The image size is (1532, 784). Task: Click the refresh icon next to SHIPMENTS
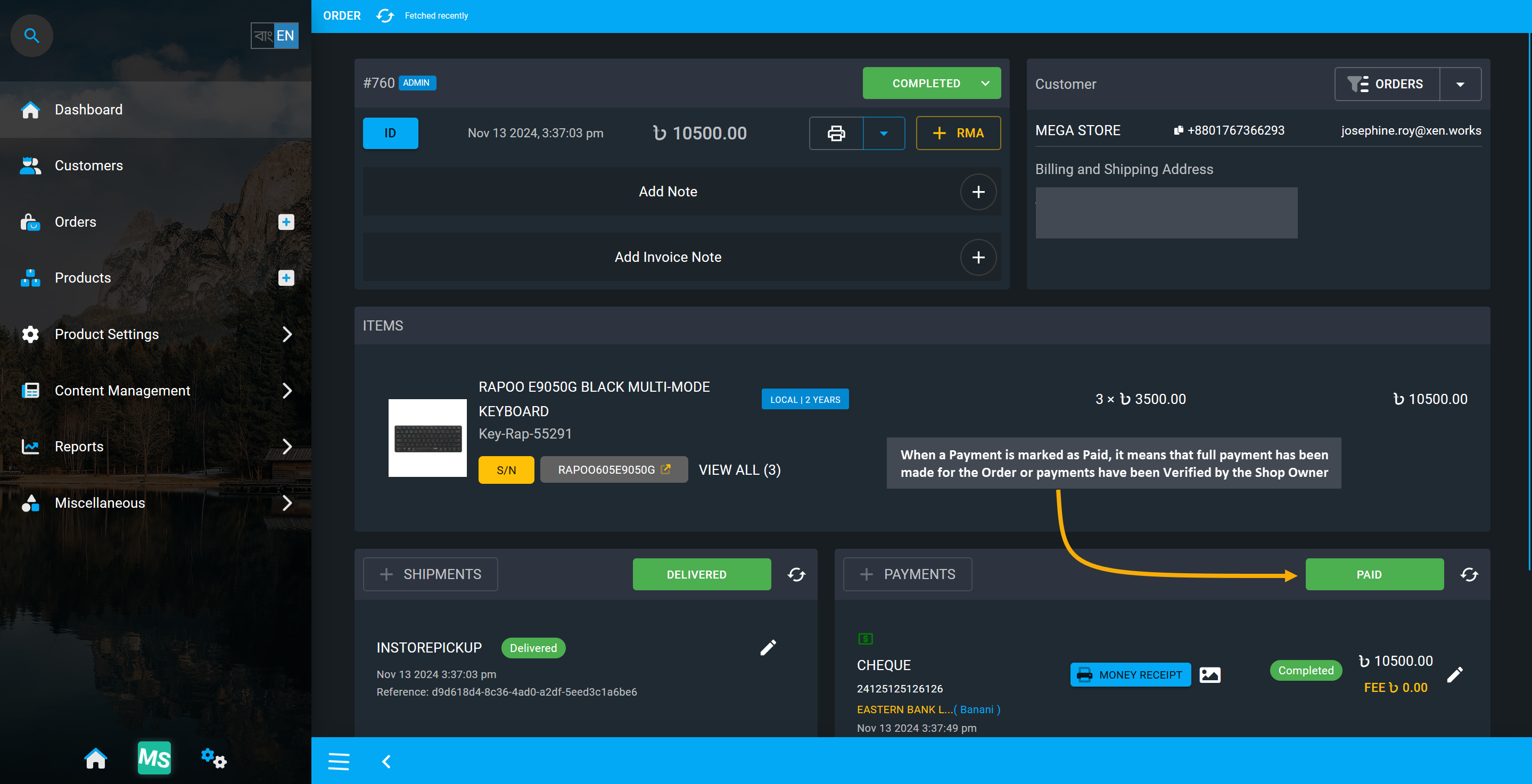pyautogui.click(x=796, y=574)
